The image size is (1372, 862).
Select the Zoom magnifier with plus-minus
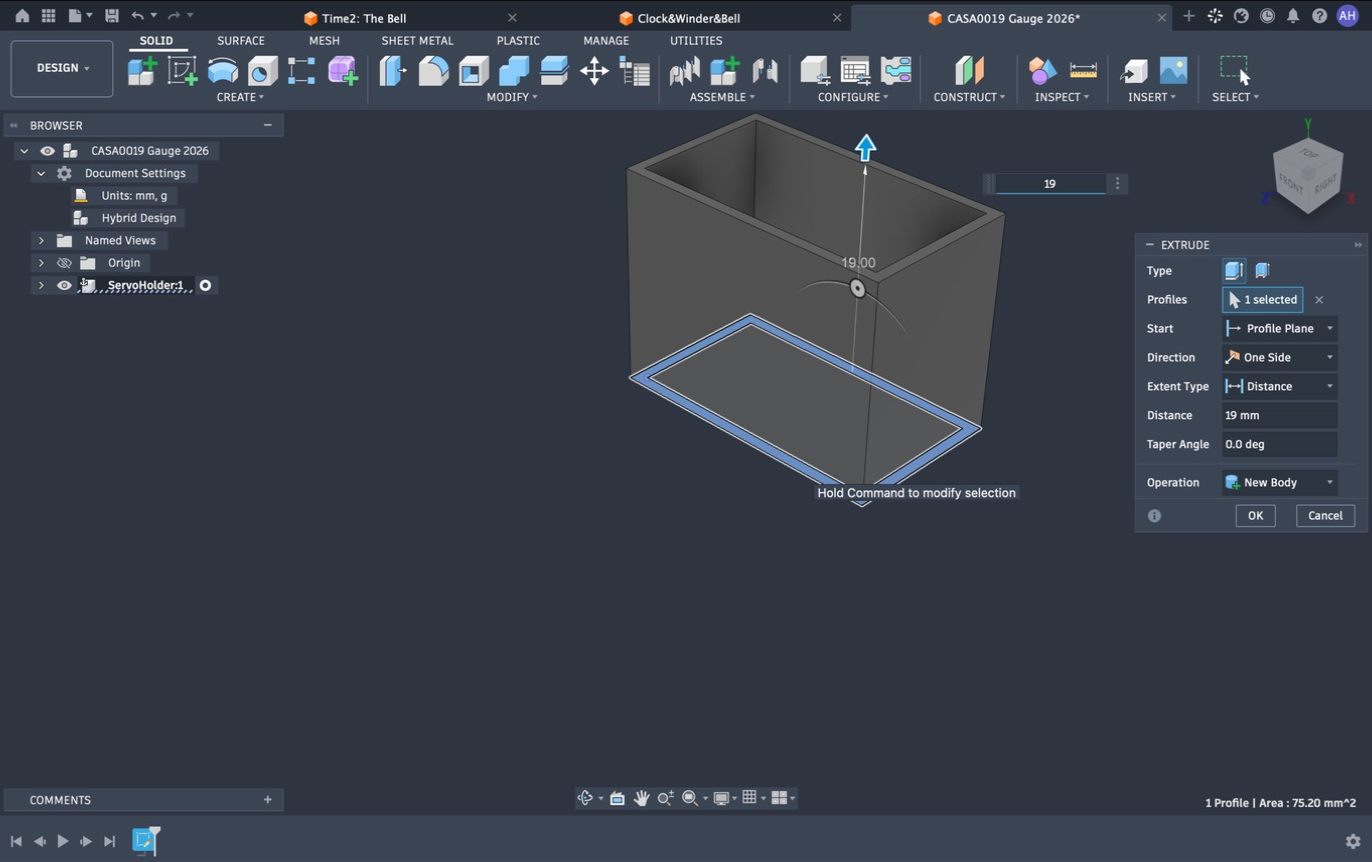click(665, 798)
